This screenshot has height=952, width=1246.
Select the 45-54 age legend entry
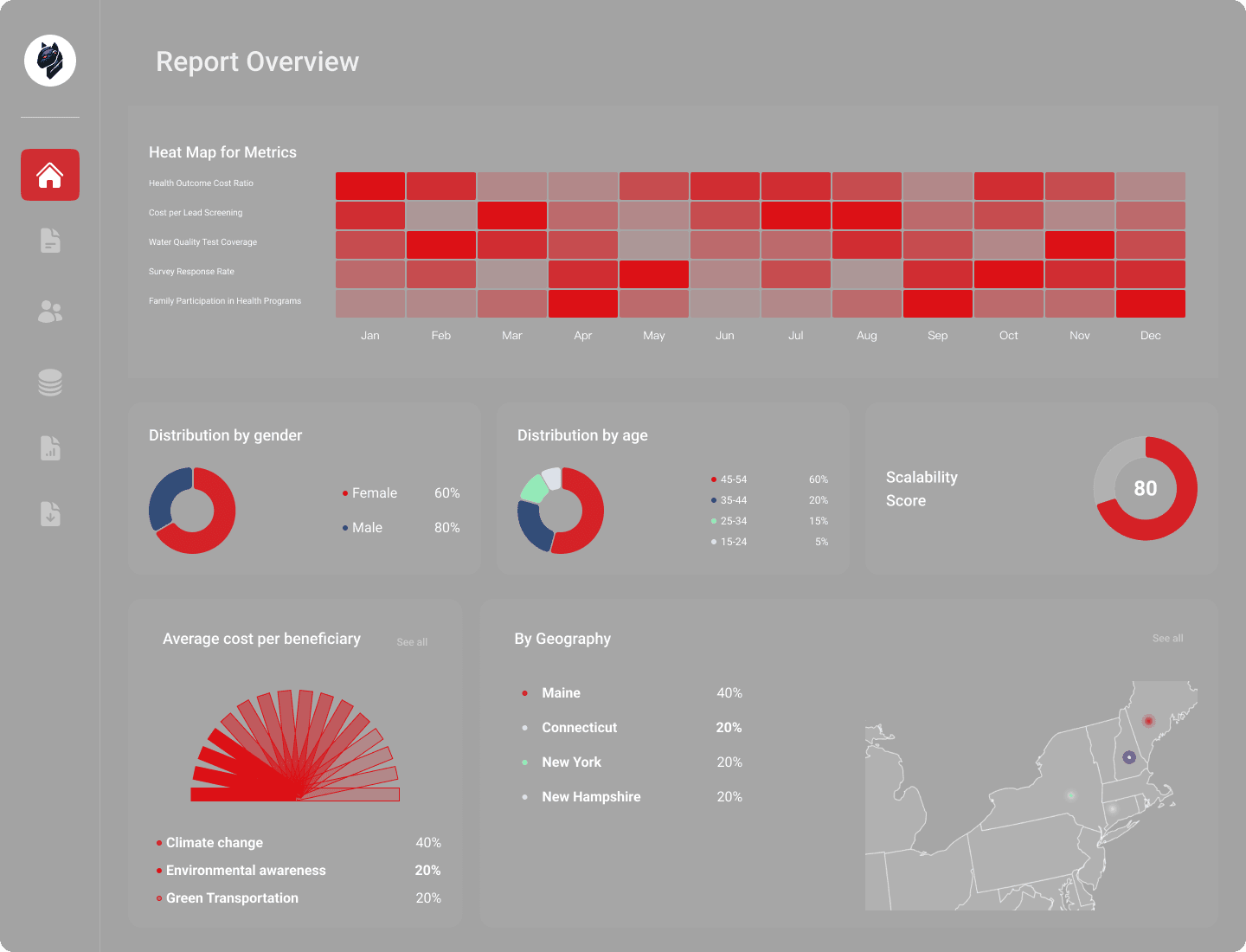[x=769, y=479]
